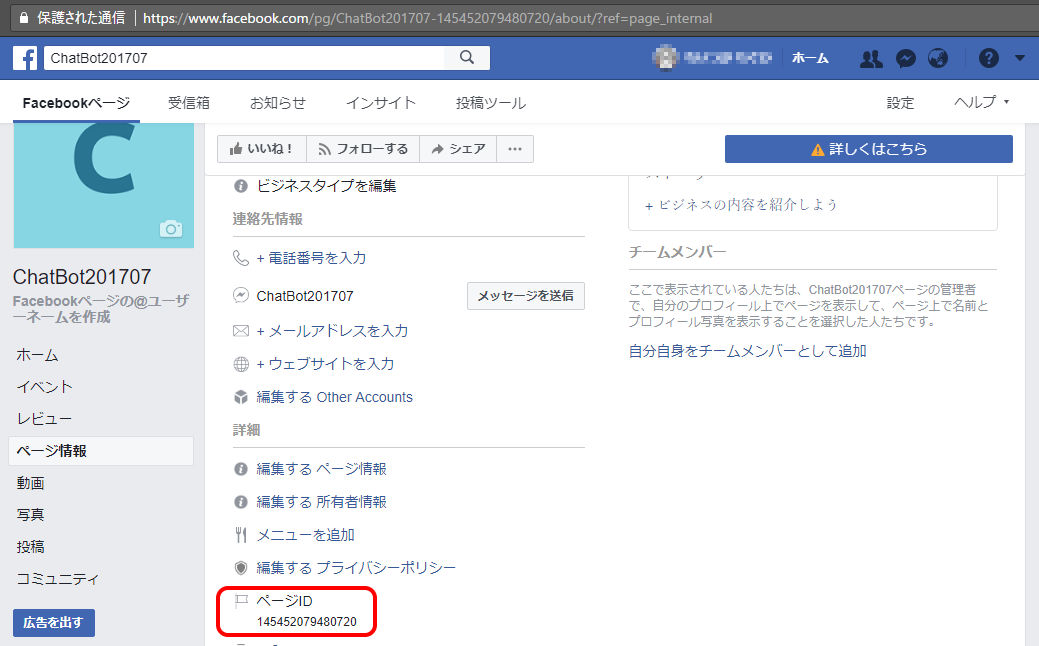Screen dimensions: 1039x646
Task: Open コミュニティ in the left sidebar
Action: click(x=58, y=578)
